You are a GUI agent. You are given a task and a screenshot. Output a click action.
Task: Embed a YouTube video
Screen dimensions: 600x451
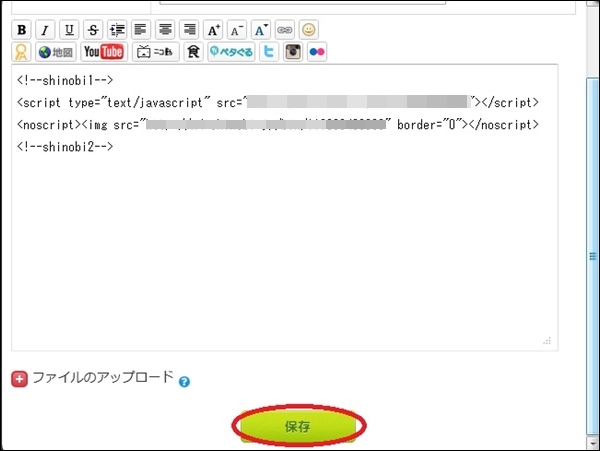104,52
